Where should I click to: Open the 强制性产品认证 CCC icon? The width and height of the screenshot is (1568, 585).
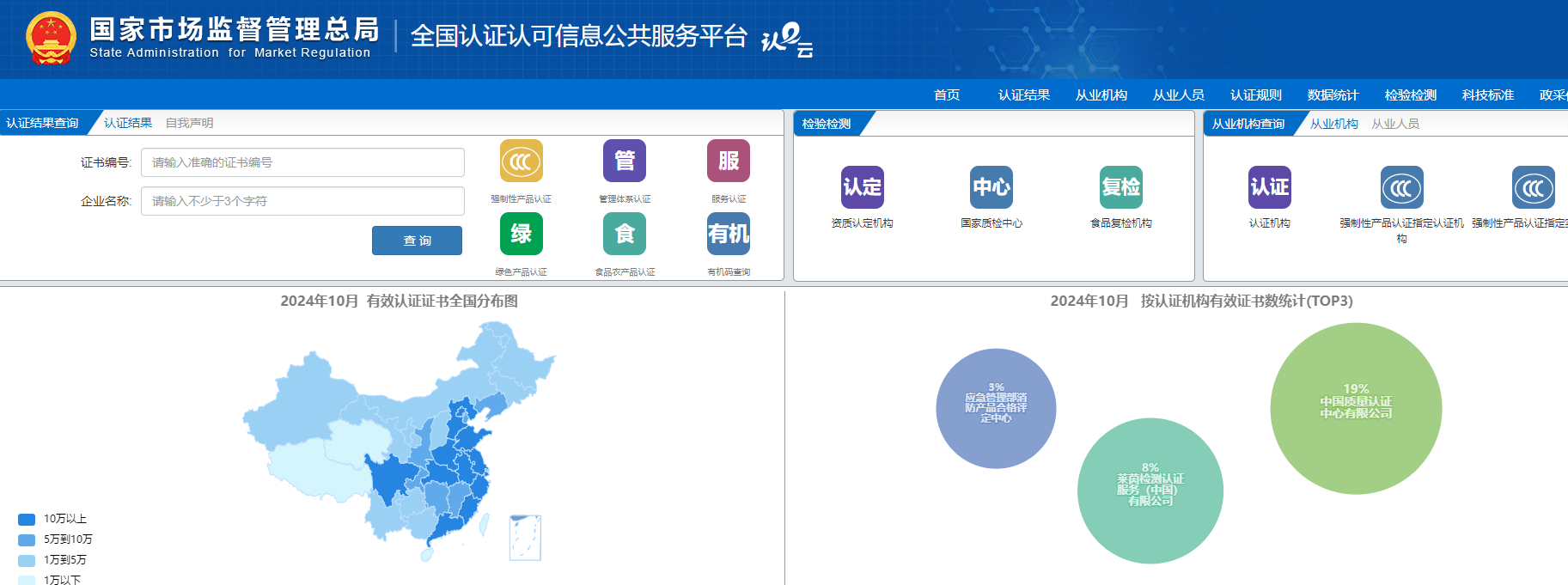(521, 161)
